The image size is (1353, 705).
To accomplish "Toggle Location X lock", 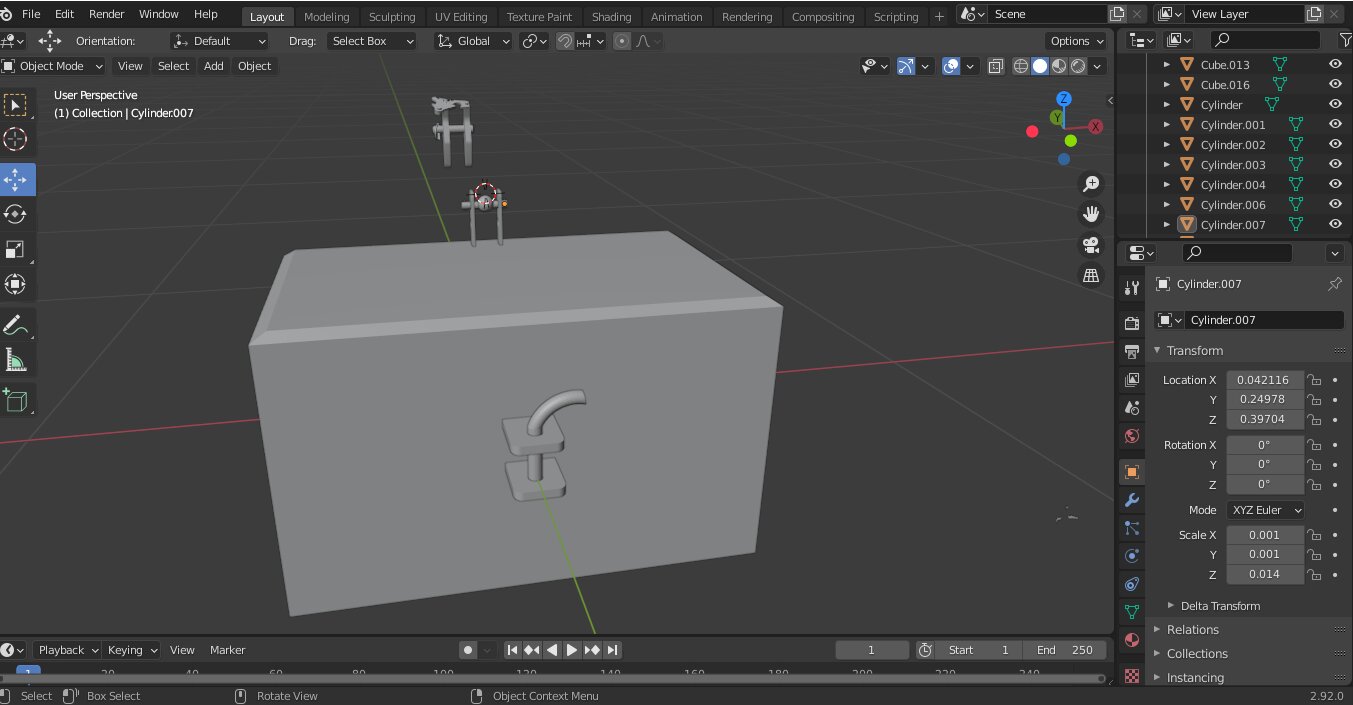I will point(1315,380).
